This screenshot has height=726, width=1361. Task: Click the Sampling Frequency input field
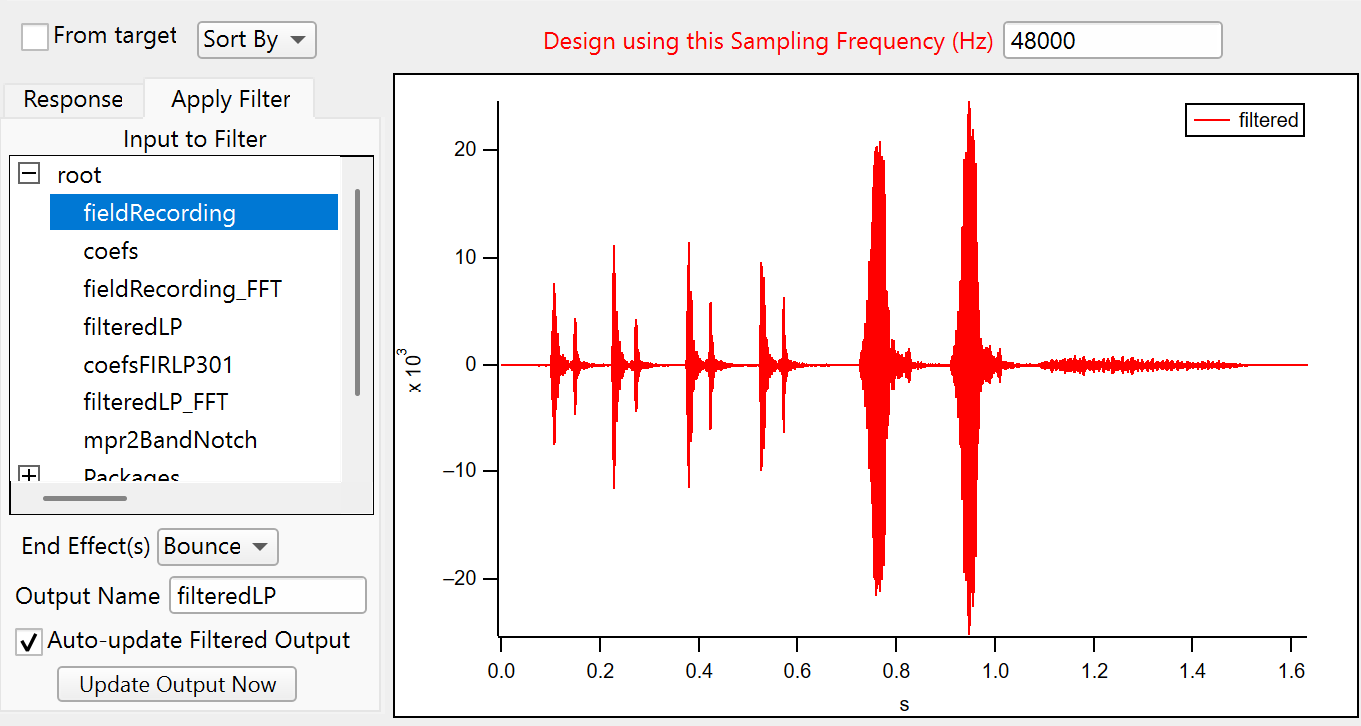[x=1111, y=41]
